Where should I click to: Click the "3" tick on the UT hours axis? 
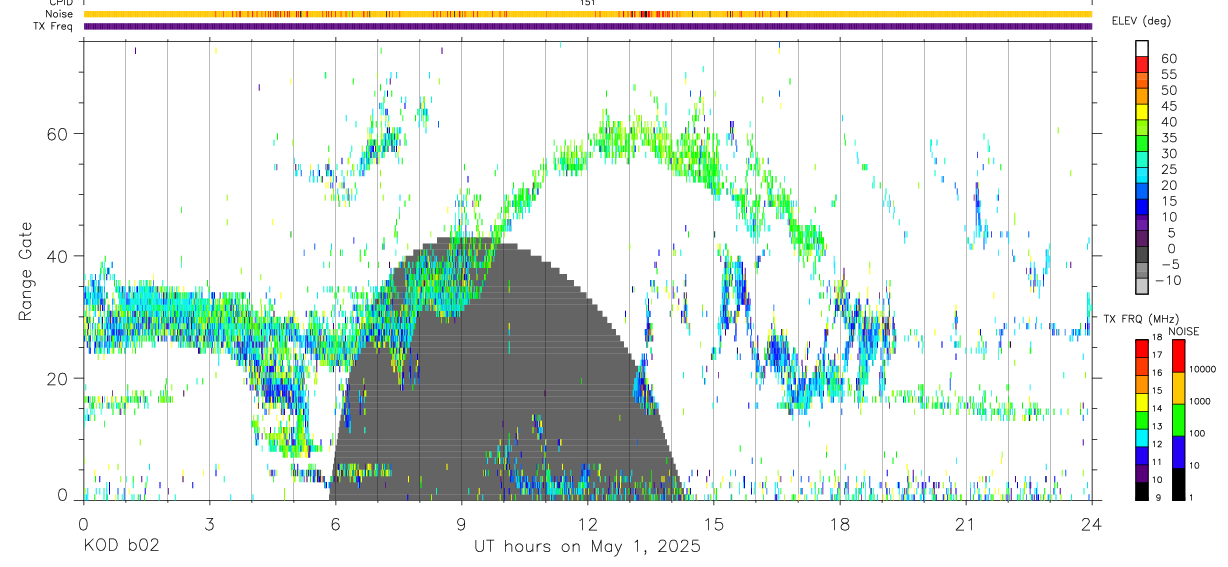(x=209, y=524)
